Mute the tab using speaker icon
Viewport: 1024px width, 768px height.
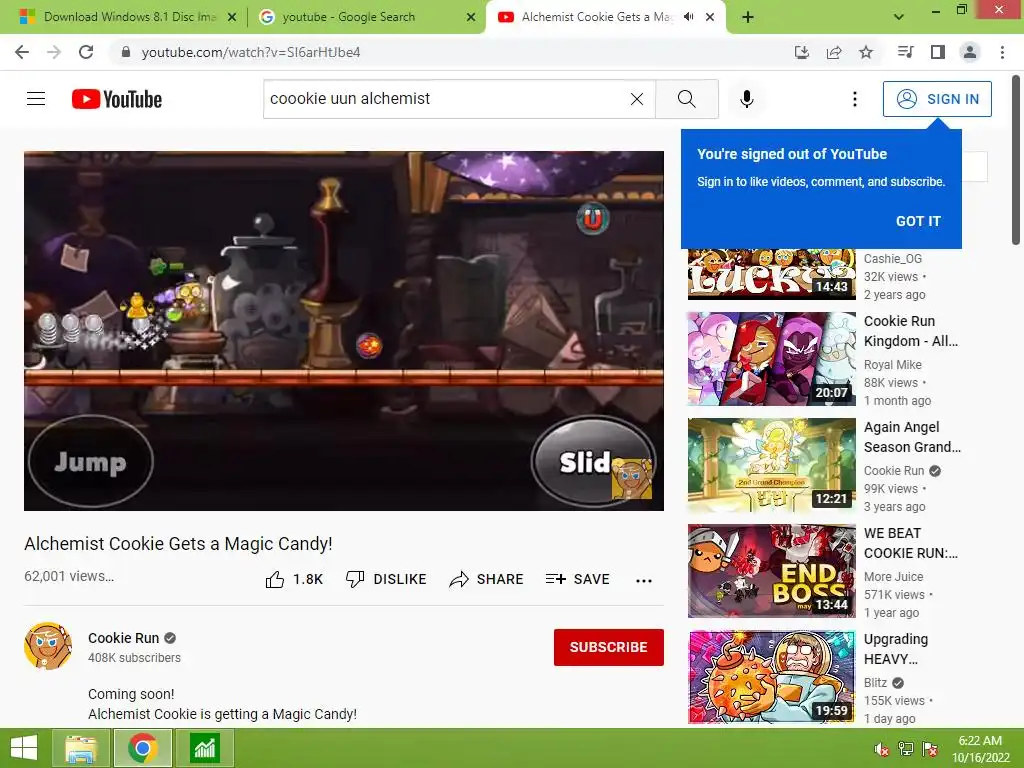click(x=688, y=17)
